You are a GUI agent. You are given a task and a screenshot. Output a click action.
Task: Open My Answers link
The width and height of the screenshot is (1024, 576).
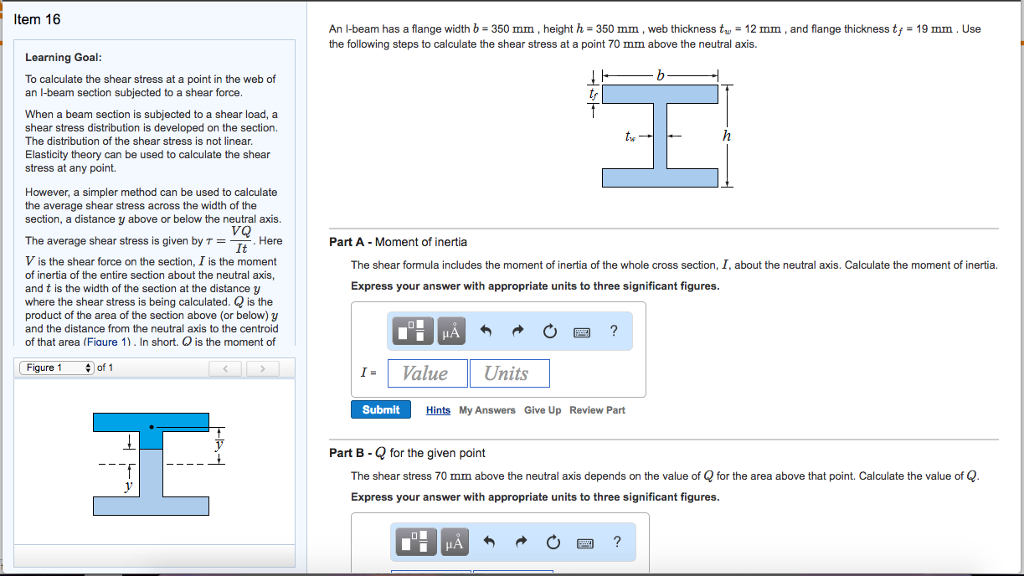487,410
